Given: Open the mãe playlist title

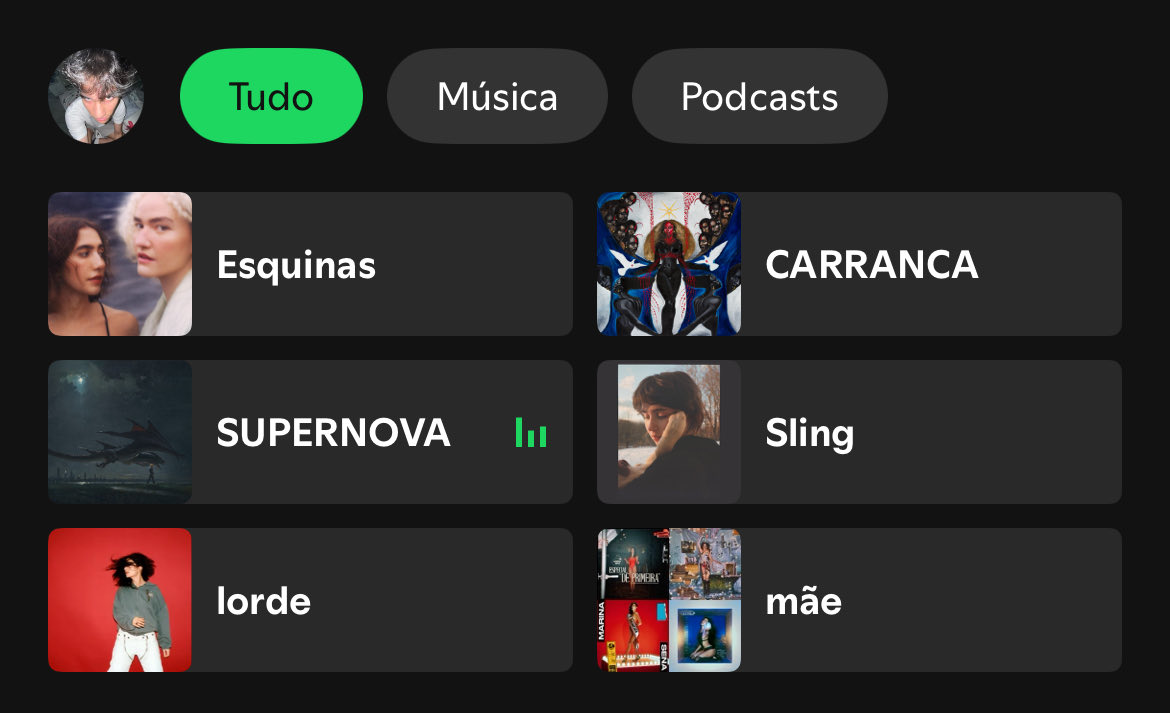Looking at the screenshot, I should click(804, 601).
